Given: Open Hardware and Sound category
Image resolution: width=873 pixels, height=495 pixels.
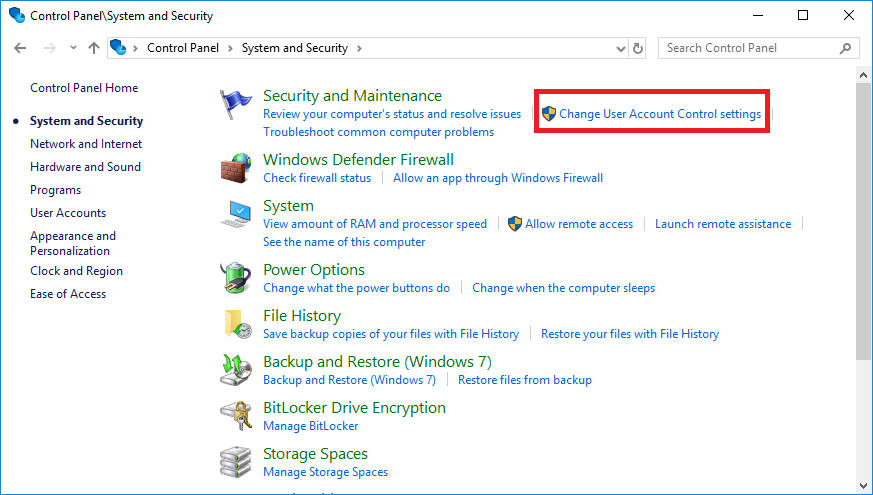Looking at the screenshot, I should [85, 167].
